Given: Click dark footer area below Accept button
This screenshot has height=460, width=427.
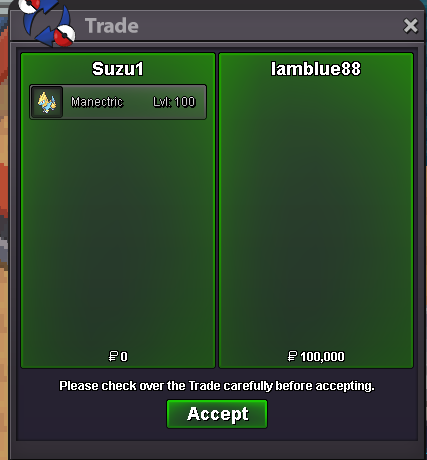Looking at the screenshot, I should pos(217,434).
